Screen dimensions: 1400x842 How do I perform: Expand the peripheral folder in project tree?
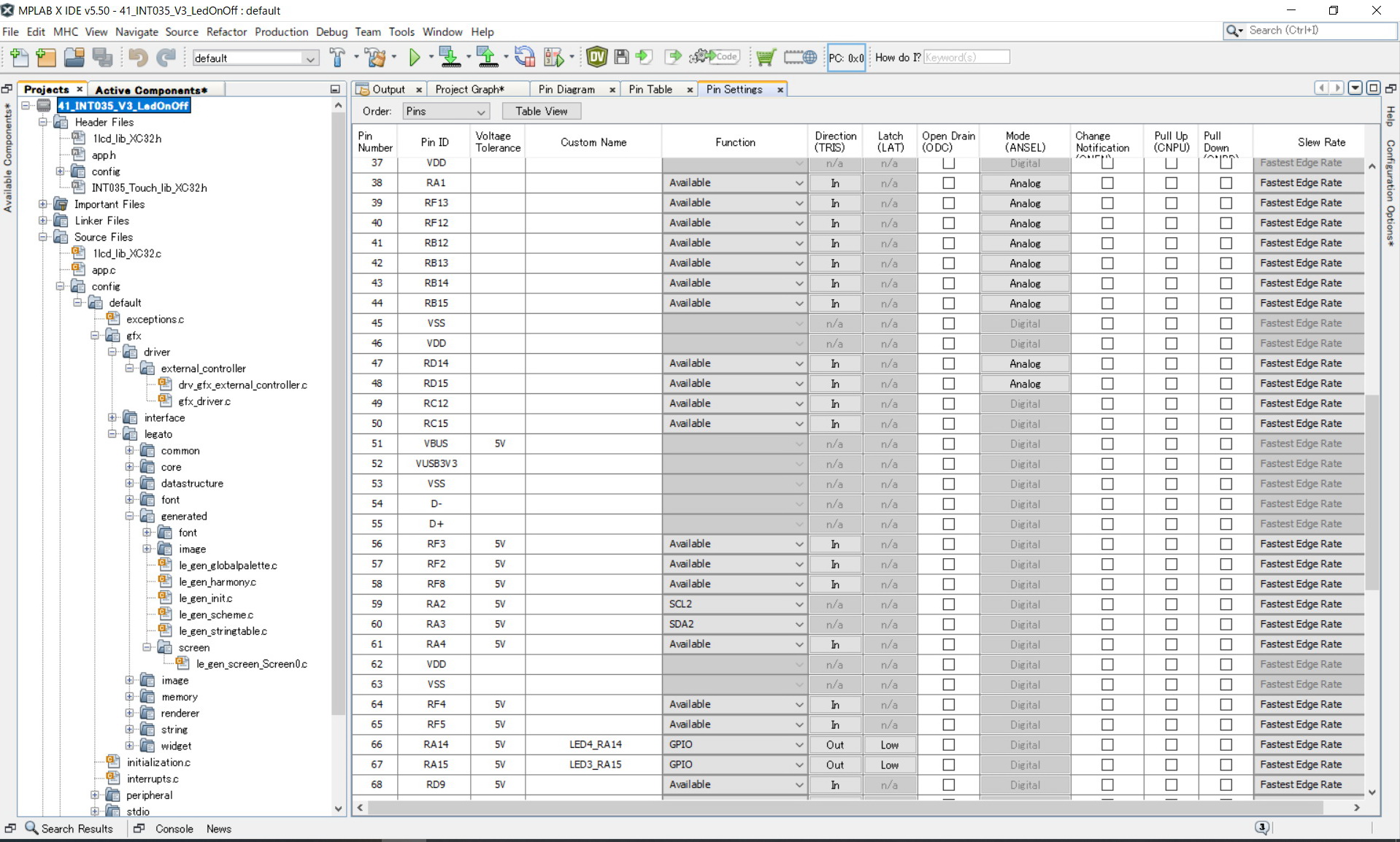[x=95, y=795]
